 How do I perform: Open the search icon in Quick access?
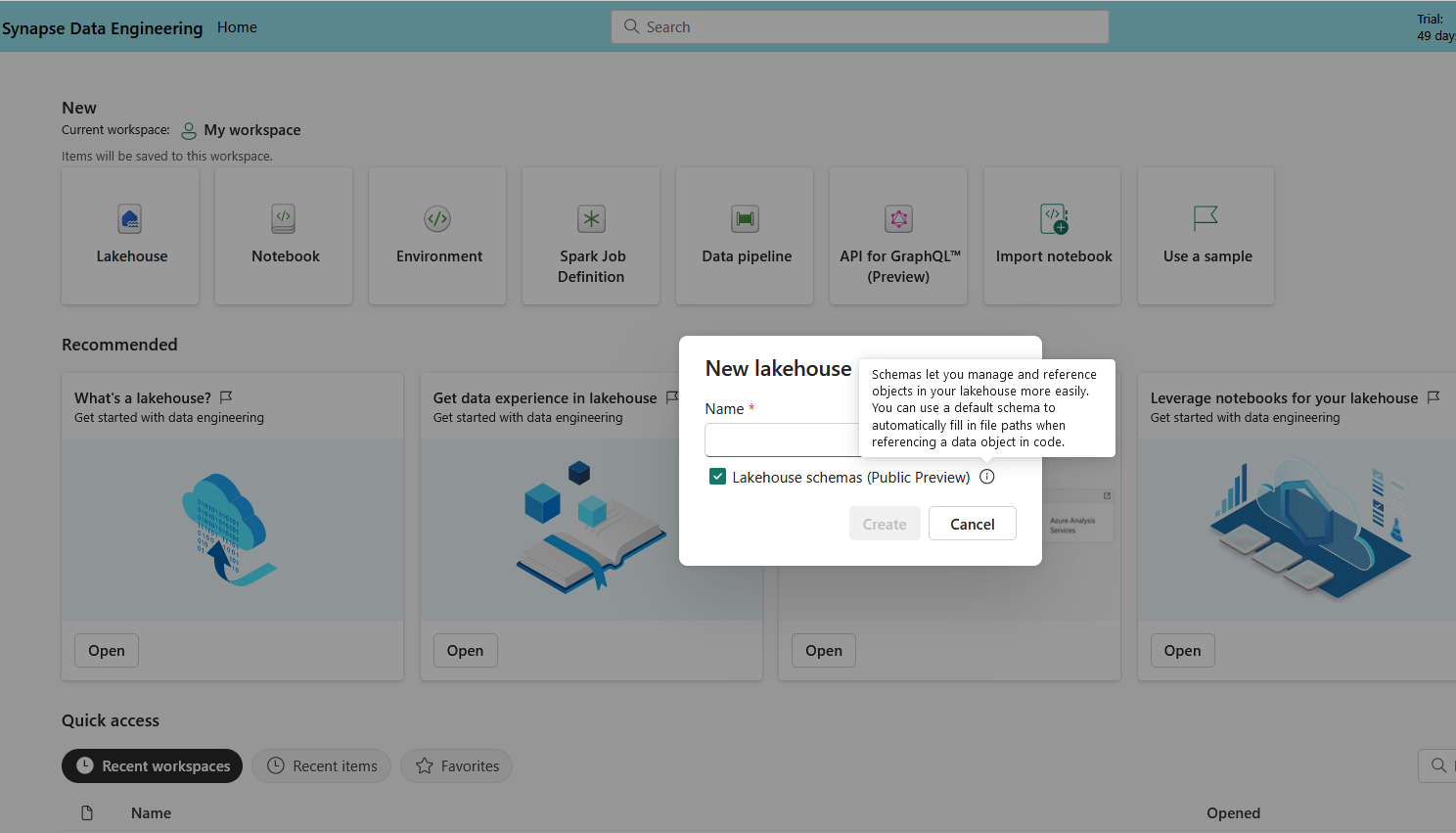1436,765
